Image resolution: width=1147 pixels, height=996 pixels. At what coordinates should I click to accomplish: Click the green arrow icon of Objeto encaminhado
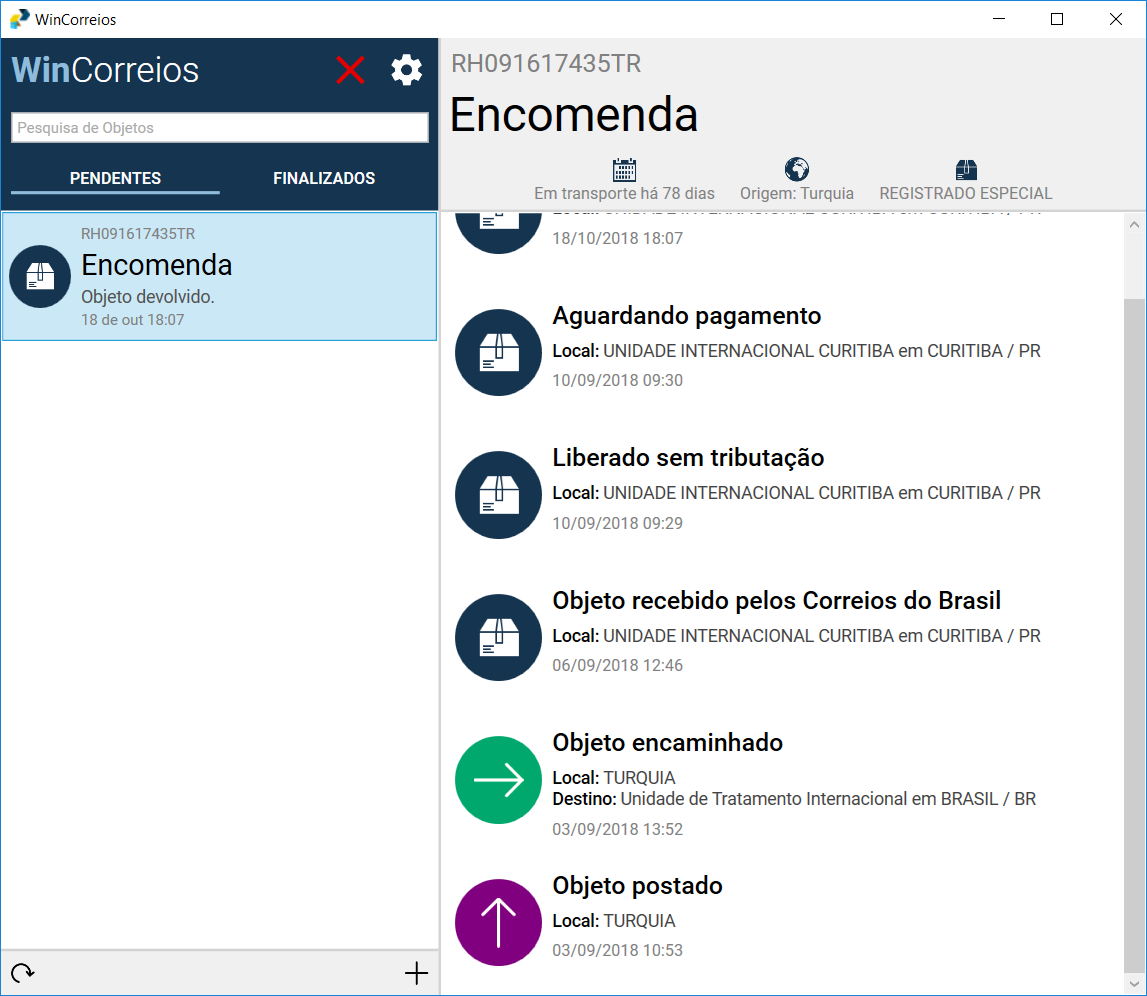pos(498,780)
